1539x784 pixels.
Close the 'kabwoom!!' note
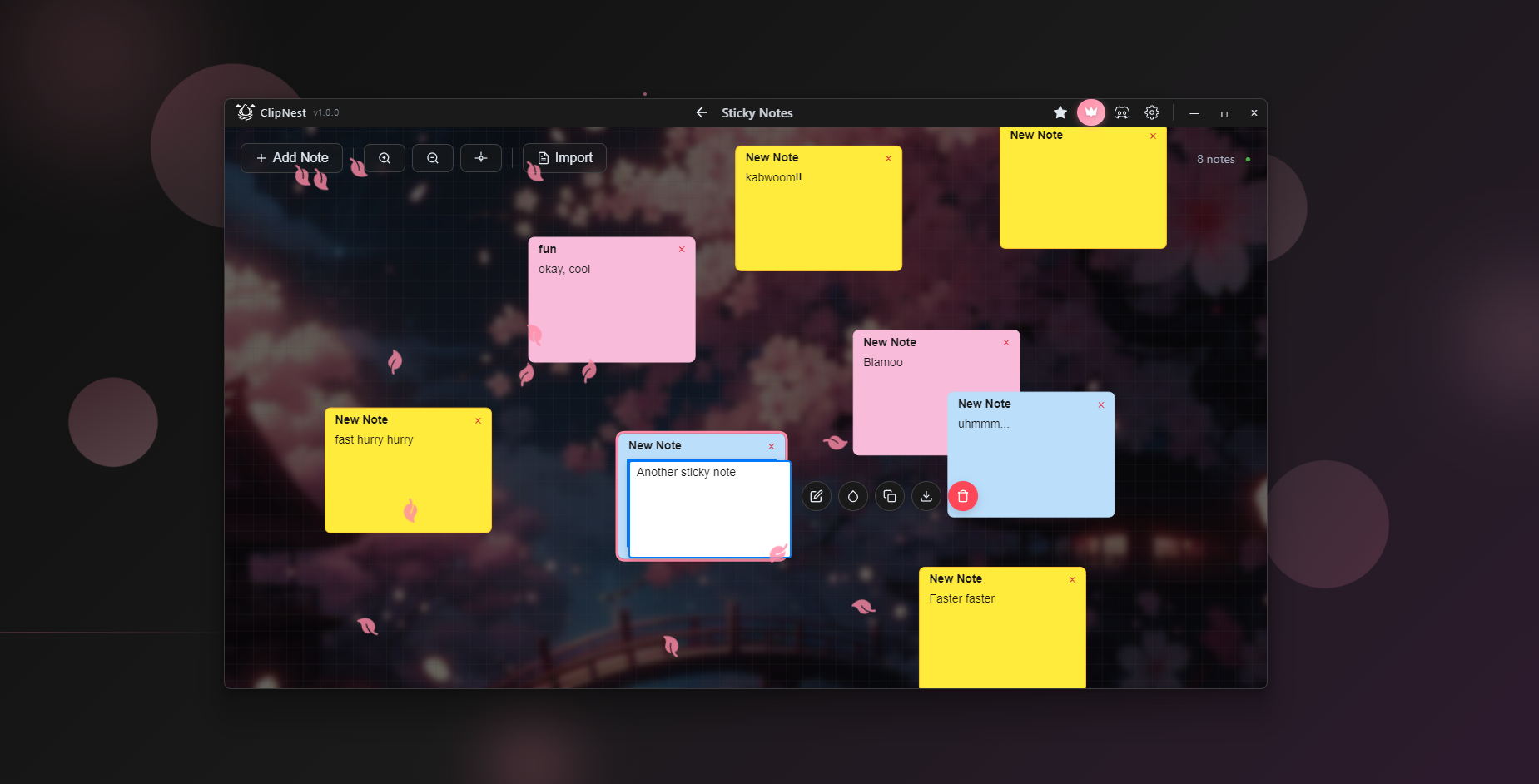click(888, 158)
